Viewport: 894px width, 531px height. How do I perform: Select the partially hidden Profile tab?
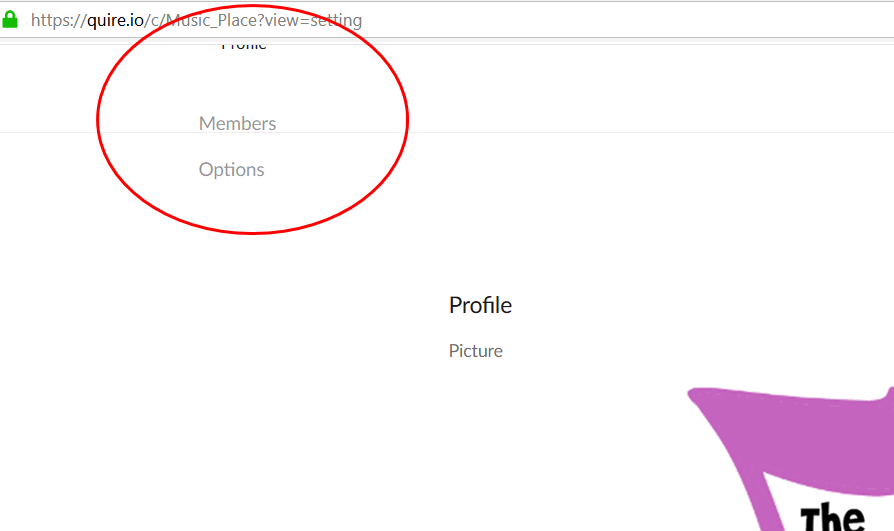coord(244,46)
